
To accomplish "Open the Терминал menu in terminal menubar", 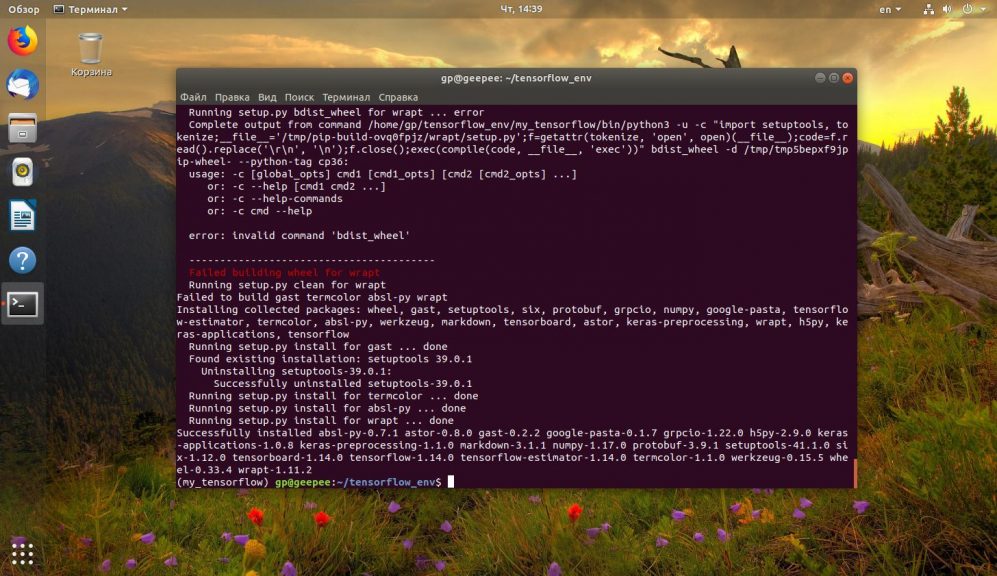I will point(346,97).
